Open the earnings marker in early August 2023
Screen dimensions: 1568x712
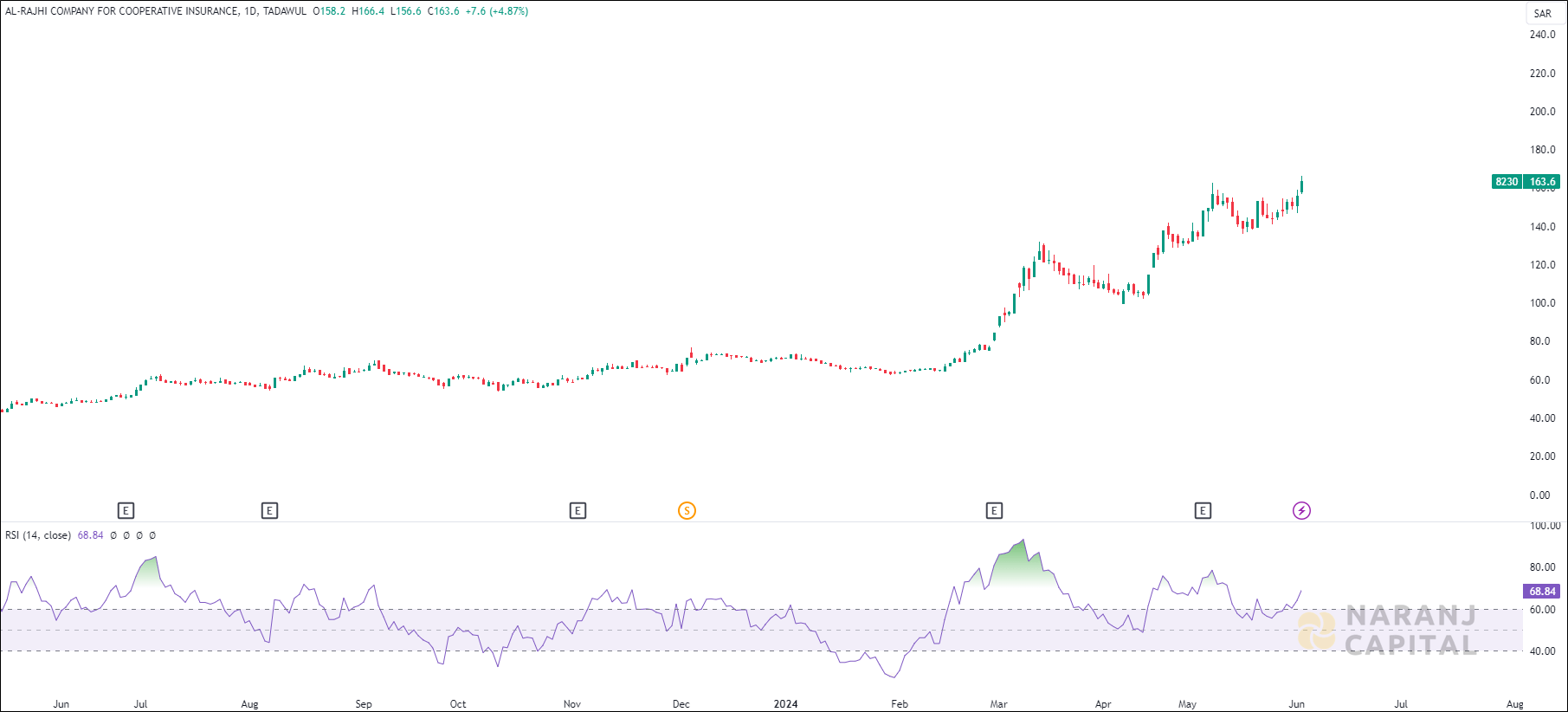coord(269,511)
